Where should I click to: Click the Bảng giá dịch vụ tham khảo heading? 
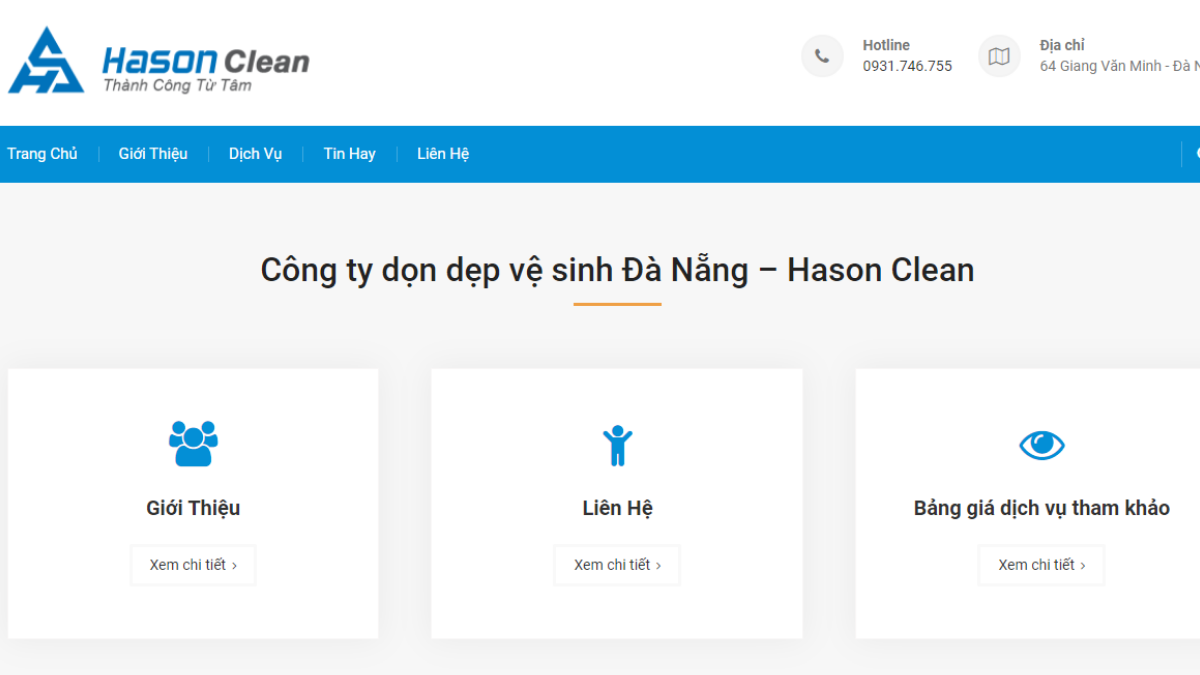click(1041, 508)
